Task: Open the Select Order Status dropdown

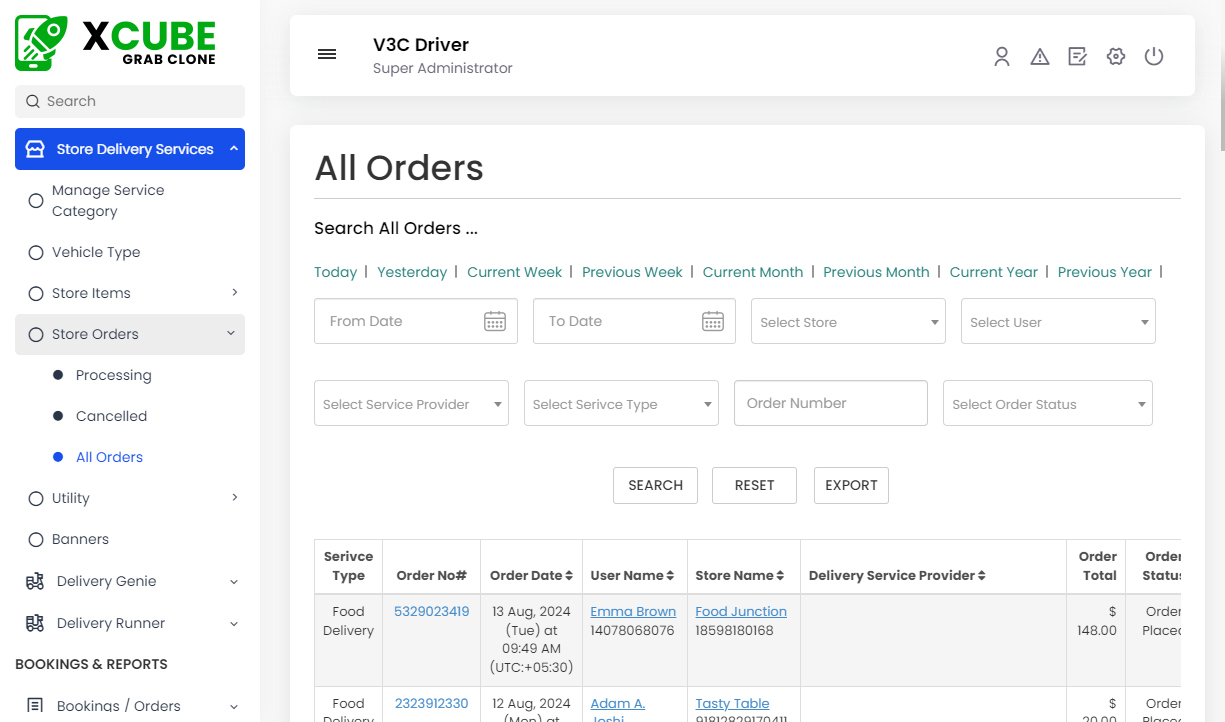Action: coord(1047,403)
